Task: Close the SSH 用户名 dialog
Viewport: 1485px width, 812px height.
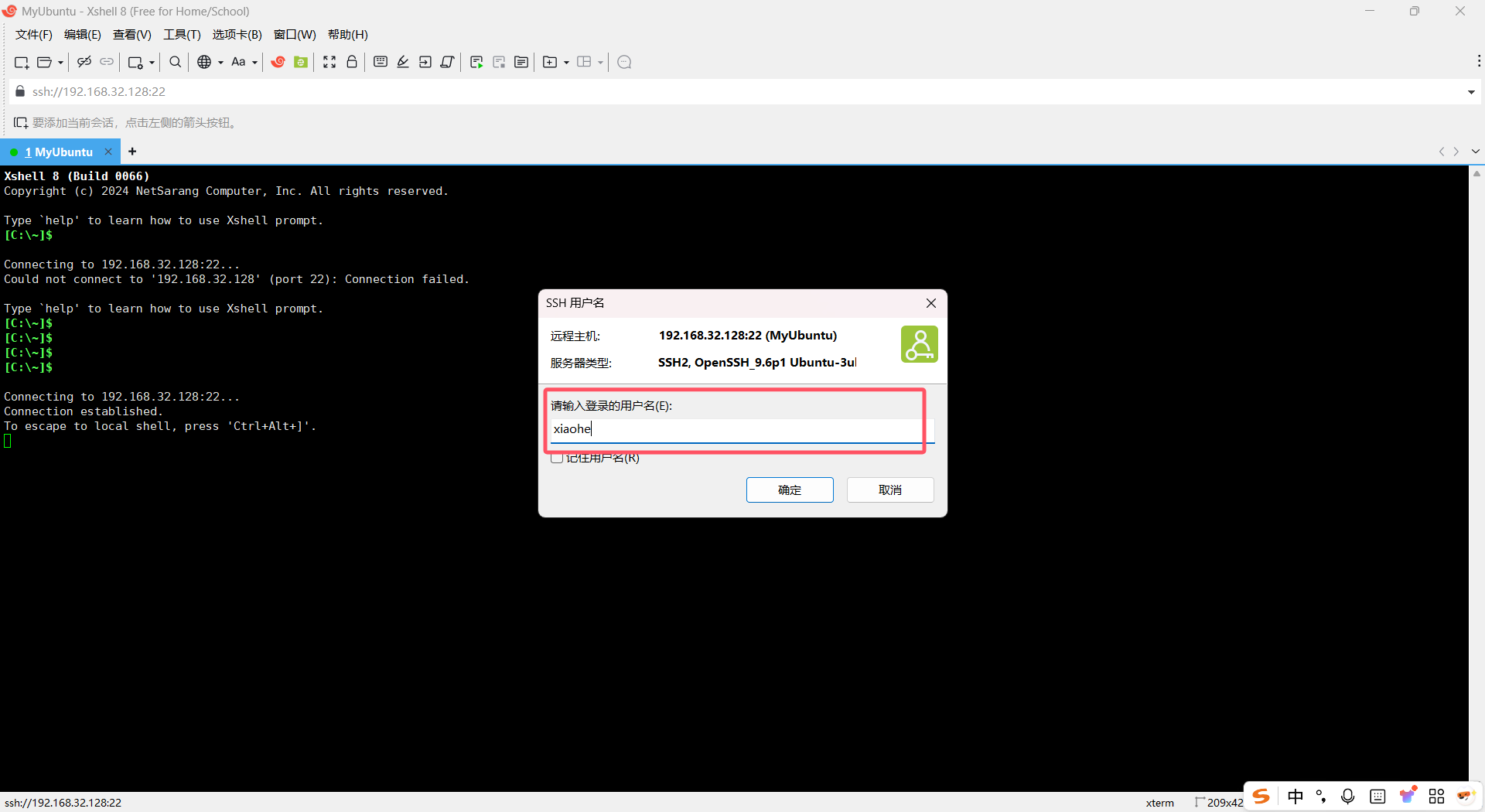Action: click(931, 303)
